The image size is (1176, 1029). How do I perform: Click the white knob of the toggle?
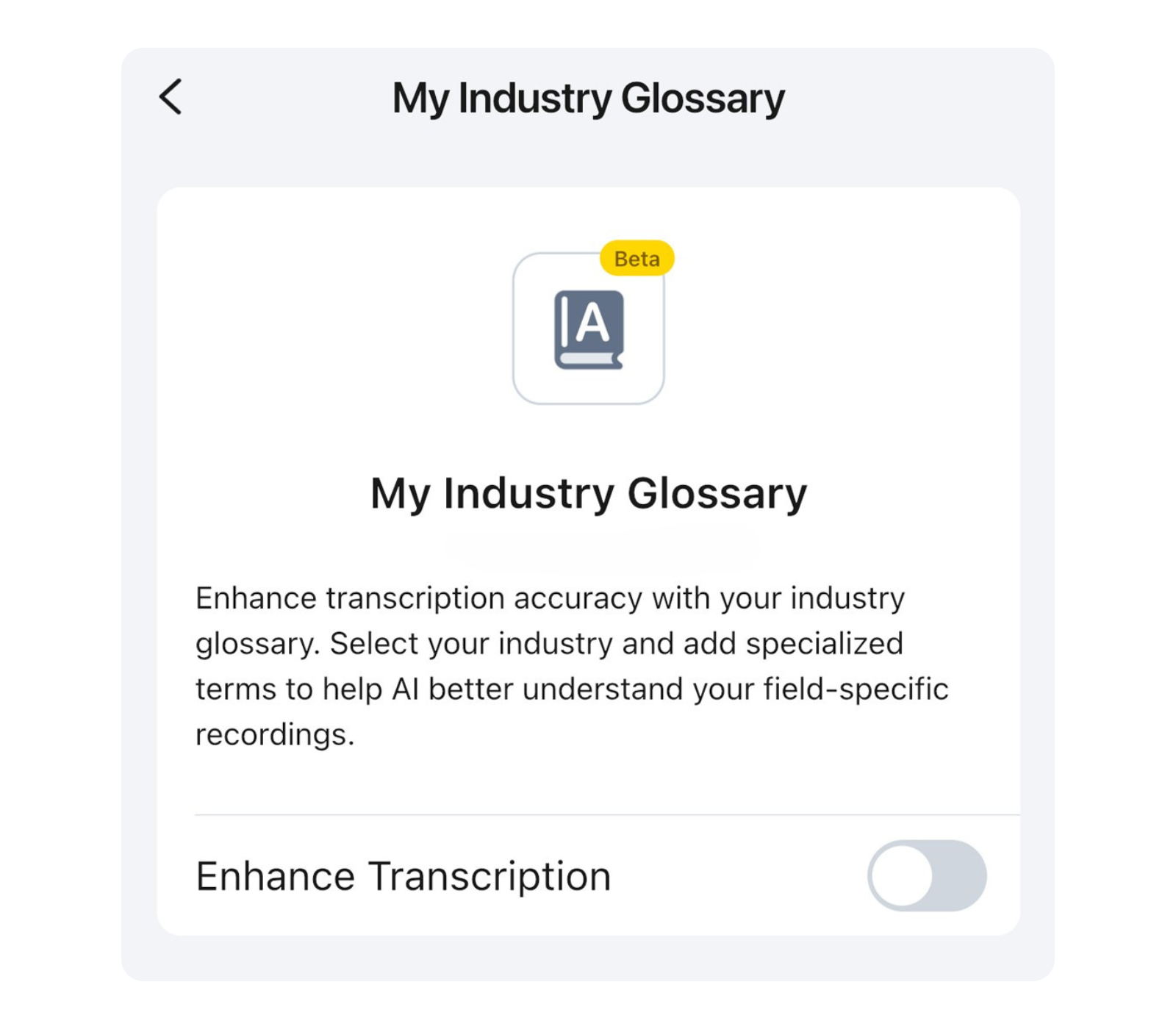[x=902, y=875]
